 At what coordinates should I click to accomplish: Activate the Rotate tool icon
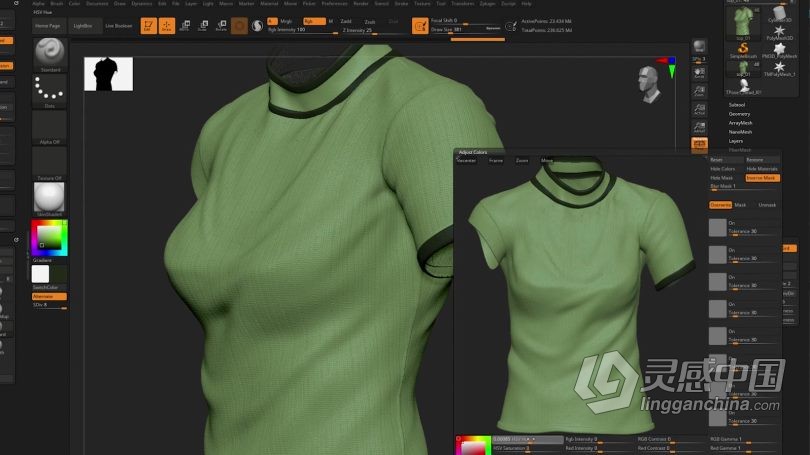(x=221, y=25)
